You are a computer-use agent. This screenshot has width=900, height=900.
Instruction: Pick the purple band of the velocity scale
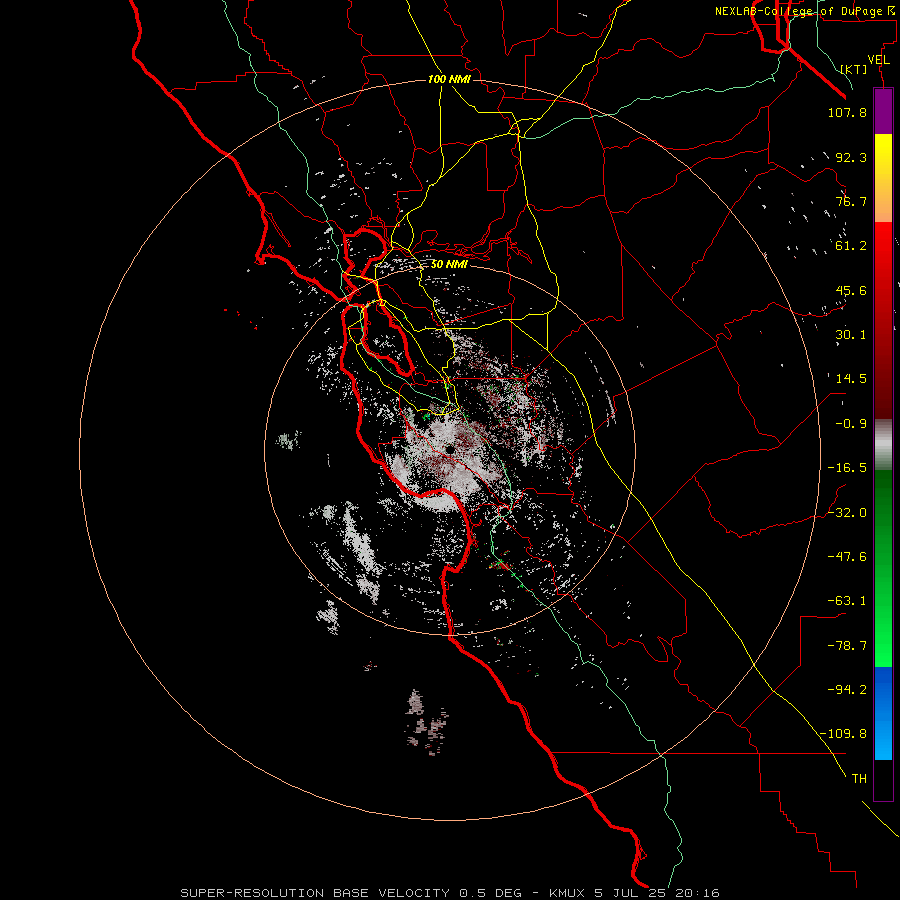coord(883,111)
